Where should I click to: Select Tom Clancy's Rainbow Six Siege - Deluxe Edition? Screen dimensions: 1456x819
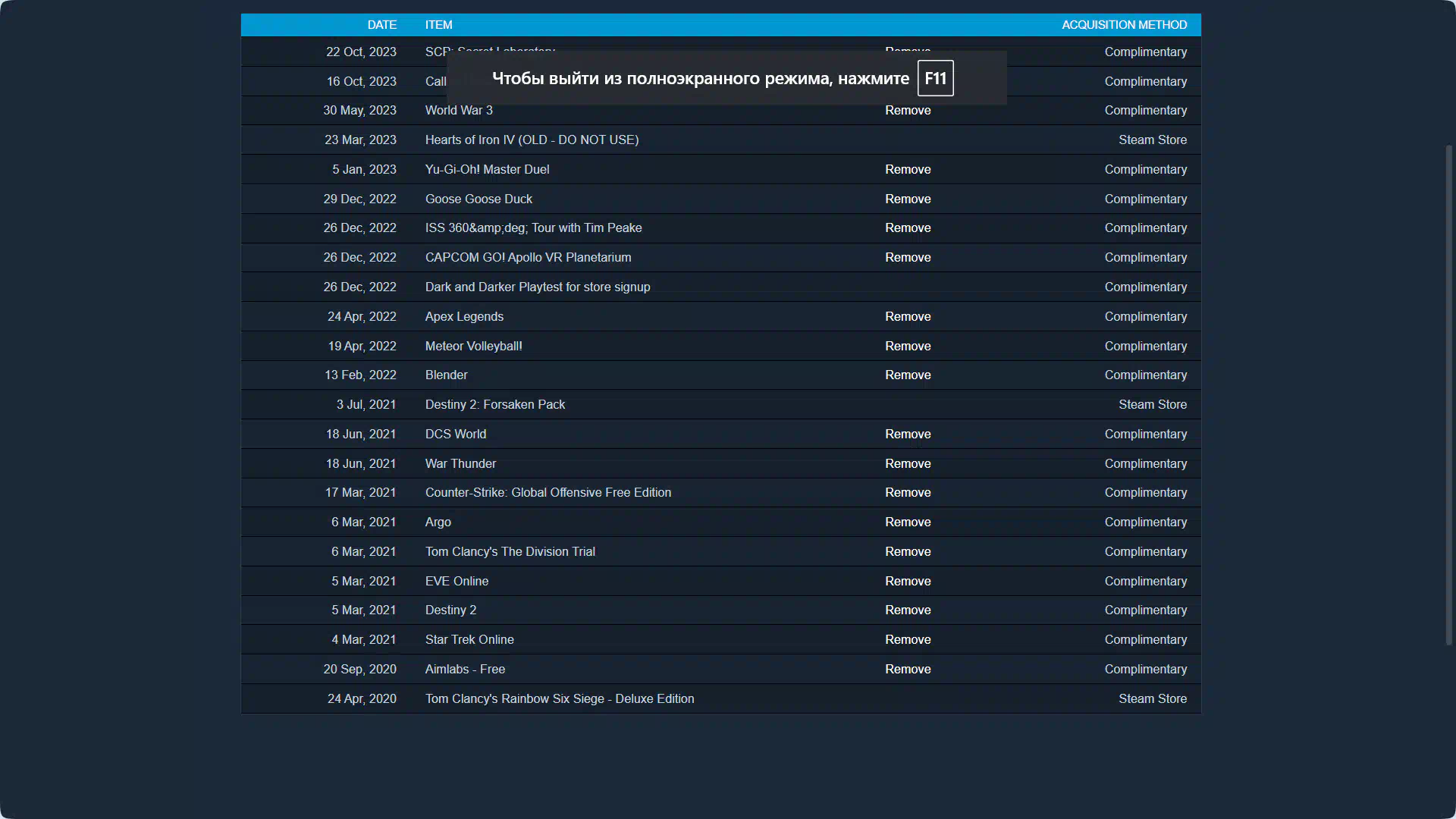[x=559, y=699]
